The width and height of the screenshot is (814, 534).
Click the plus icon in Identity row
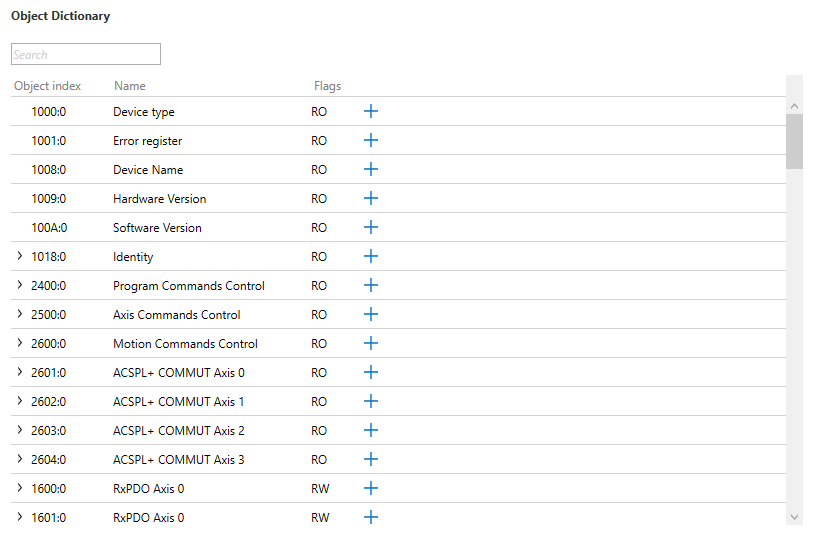click(x=370, y=256)
